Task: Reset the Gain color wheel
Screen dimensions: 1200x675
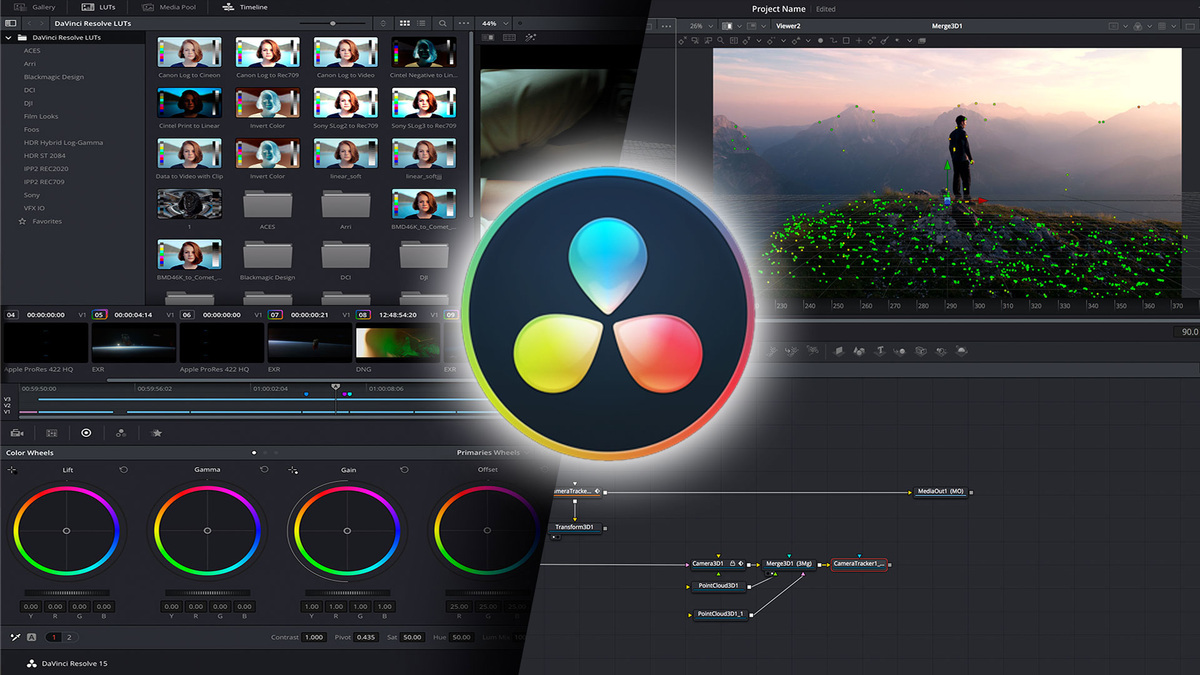Action: click(404, 469)
